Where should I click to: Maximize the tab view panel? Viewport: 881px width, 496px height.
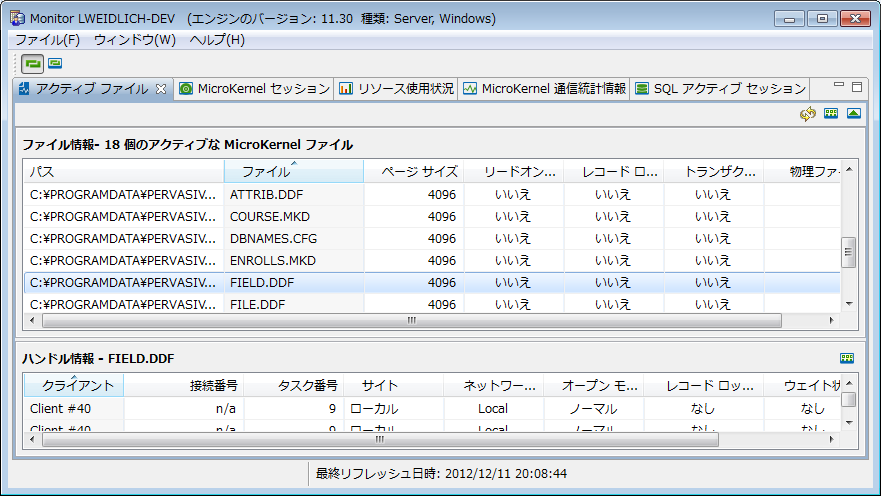[856, 87]
